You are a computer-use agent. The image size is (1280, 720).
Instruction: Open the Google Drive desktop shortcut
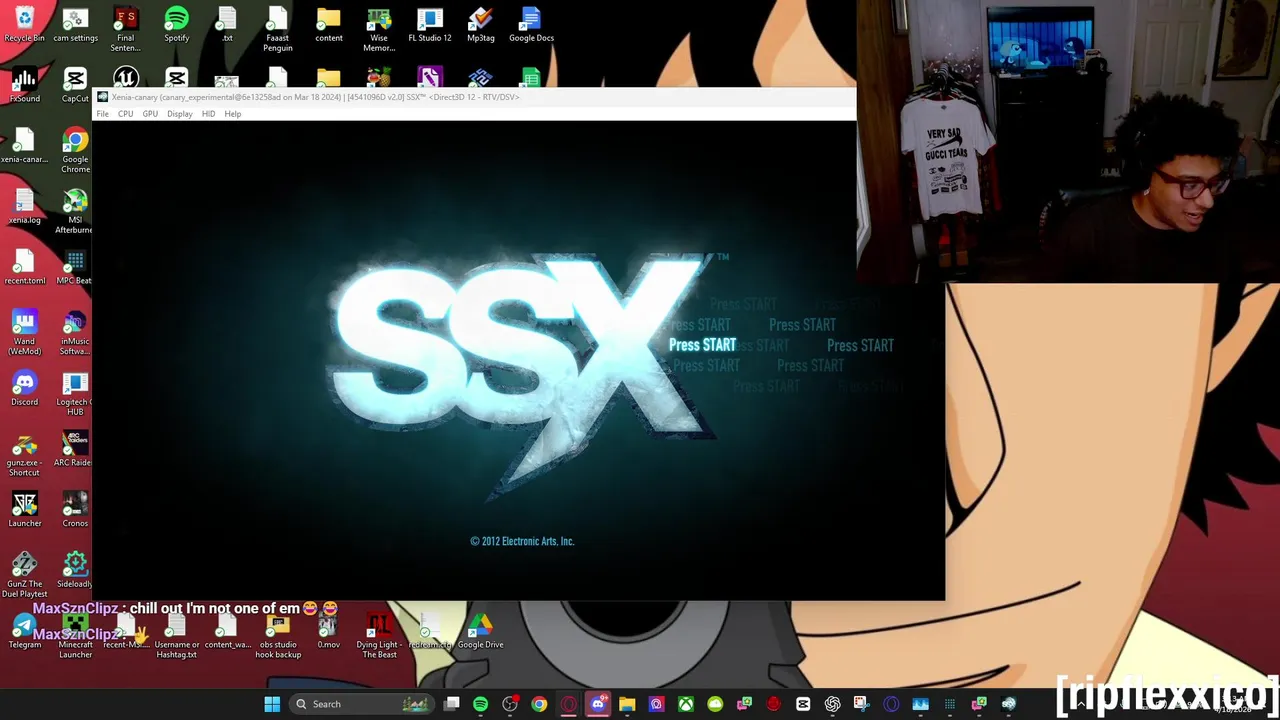point(480,632)
